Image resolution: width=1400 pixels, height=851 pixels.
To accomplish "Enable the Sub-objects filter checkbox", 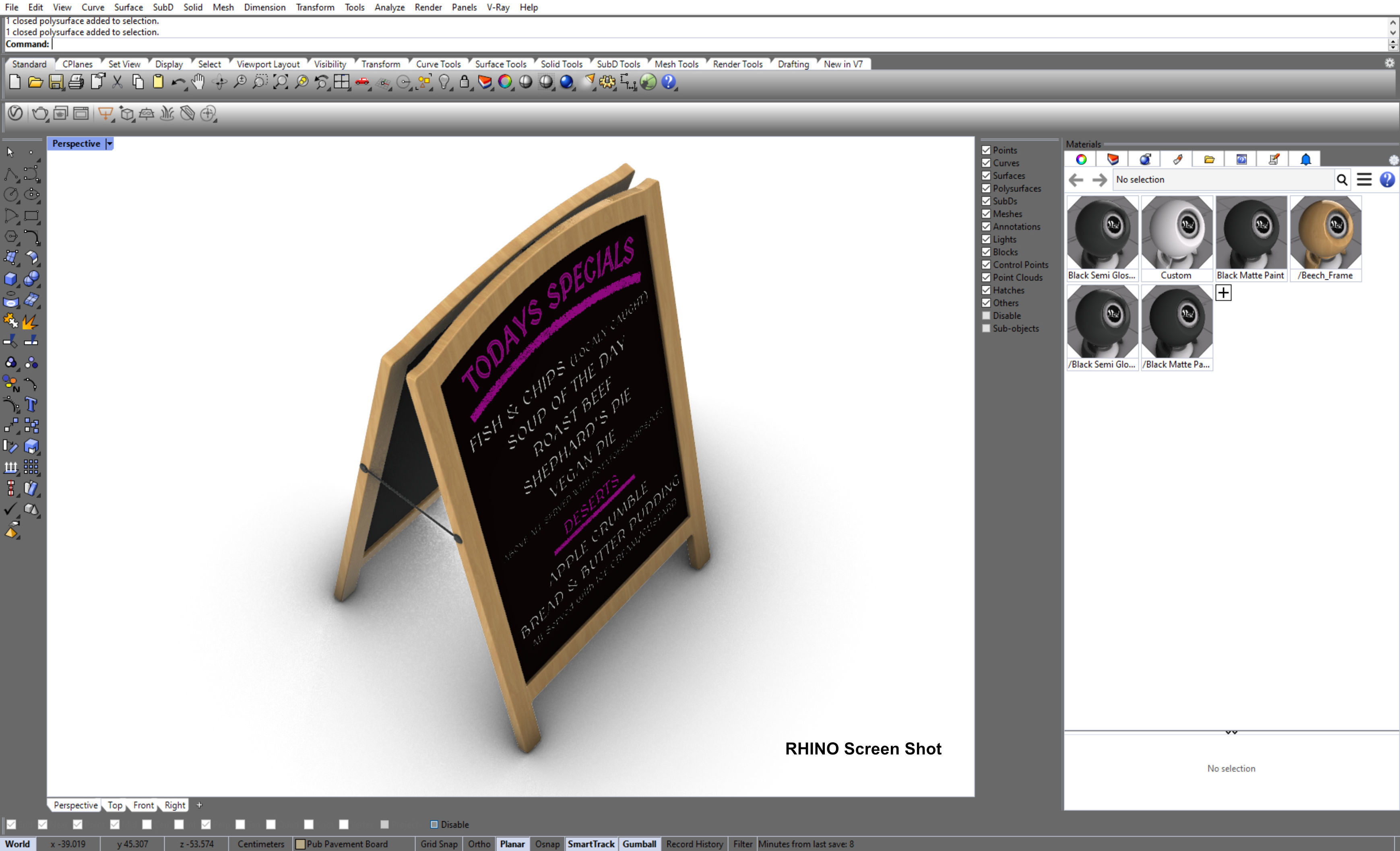I will [986, 328].
